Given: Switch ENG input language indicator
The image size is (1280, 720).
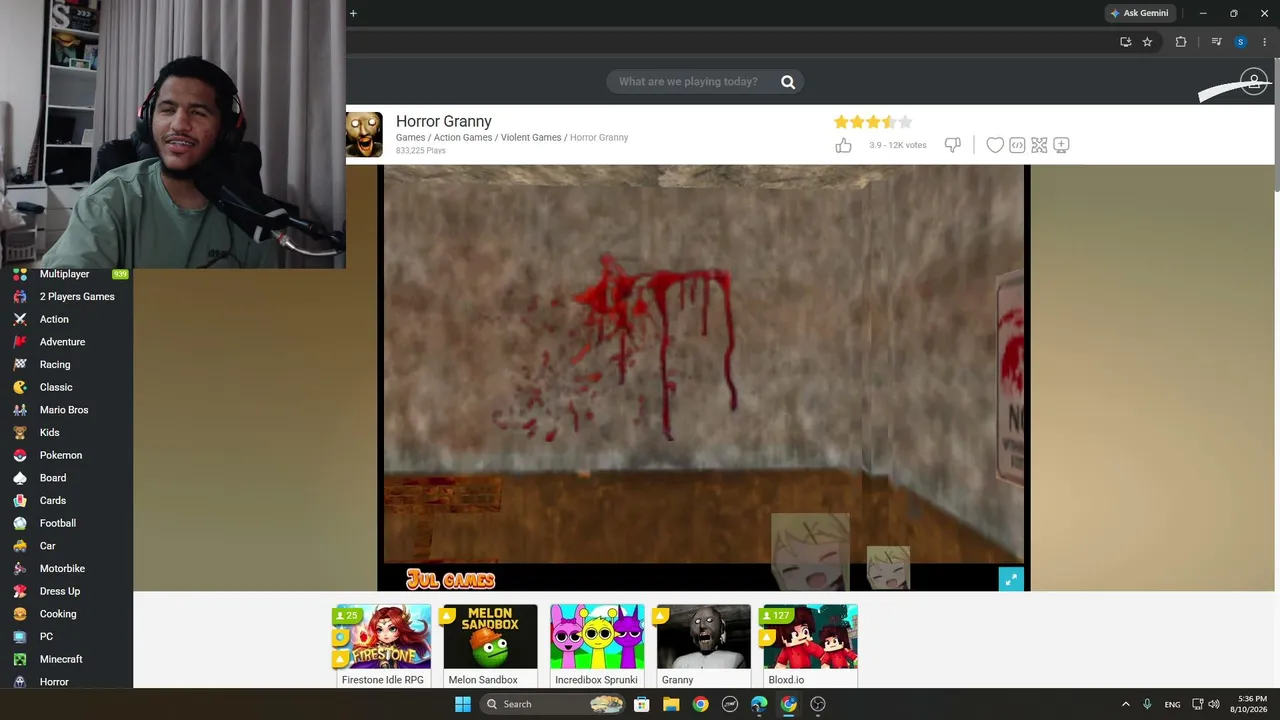Looking at the screenshot, I should (1172, 704).
